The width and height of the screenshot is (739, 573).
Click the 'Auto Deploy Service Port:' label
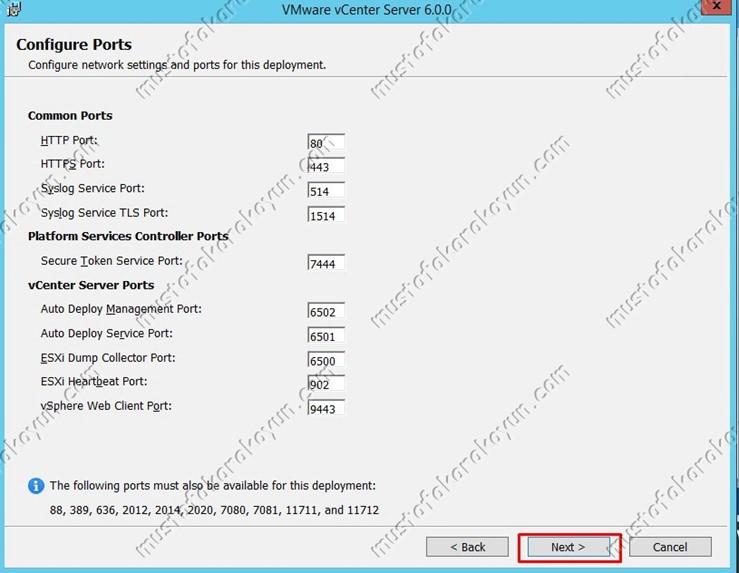point(107,334)
